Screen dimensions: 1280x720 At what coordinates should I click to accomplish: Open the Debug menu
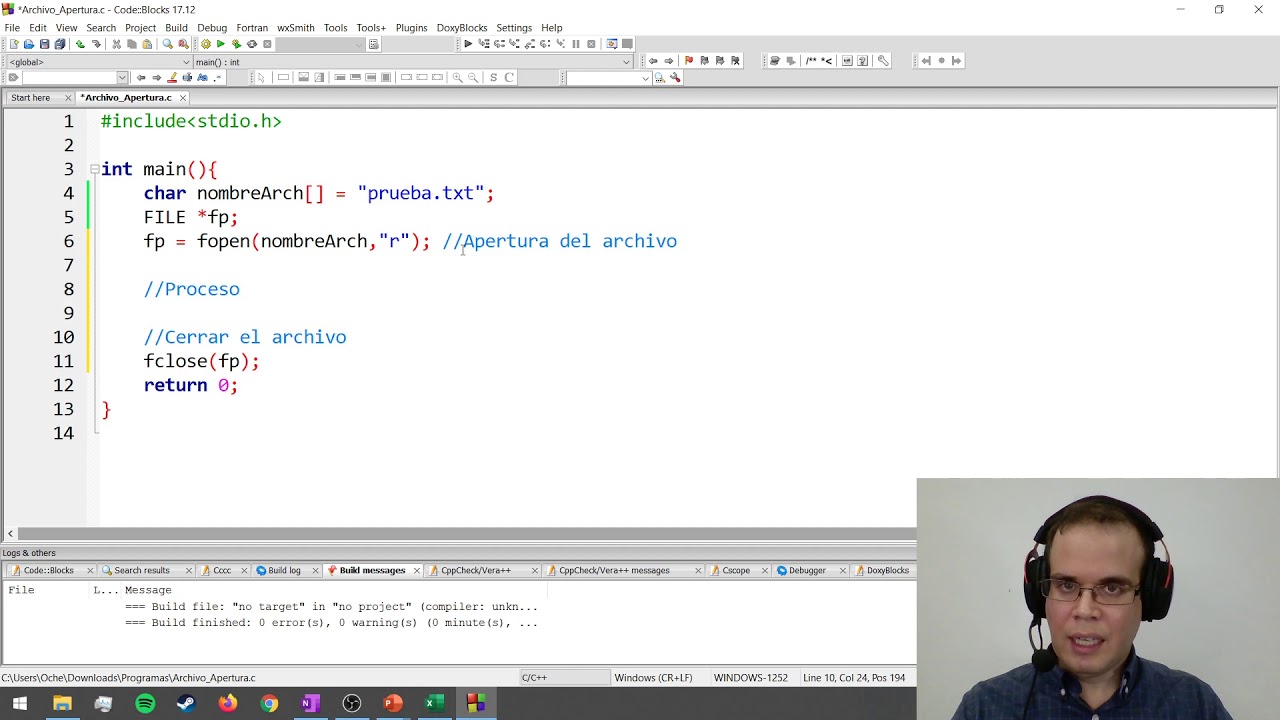coord(212,28)
